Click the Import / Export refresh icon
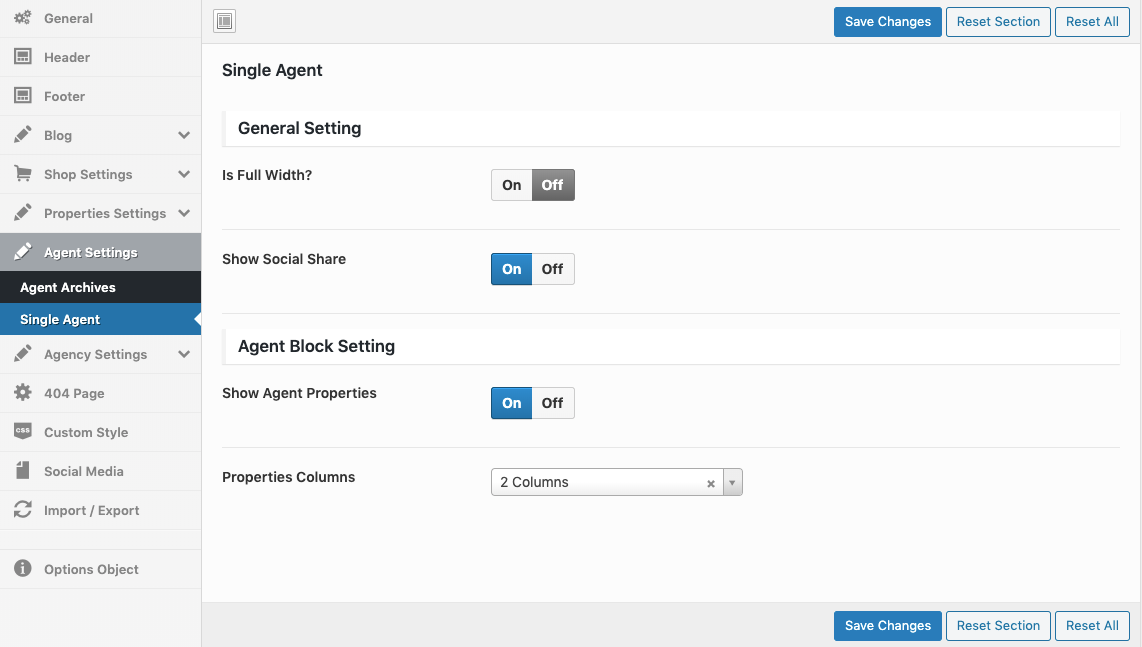 (22, 510)
